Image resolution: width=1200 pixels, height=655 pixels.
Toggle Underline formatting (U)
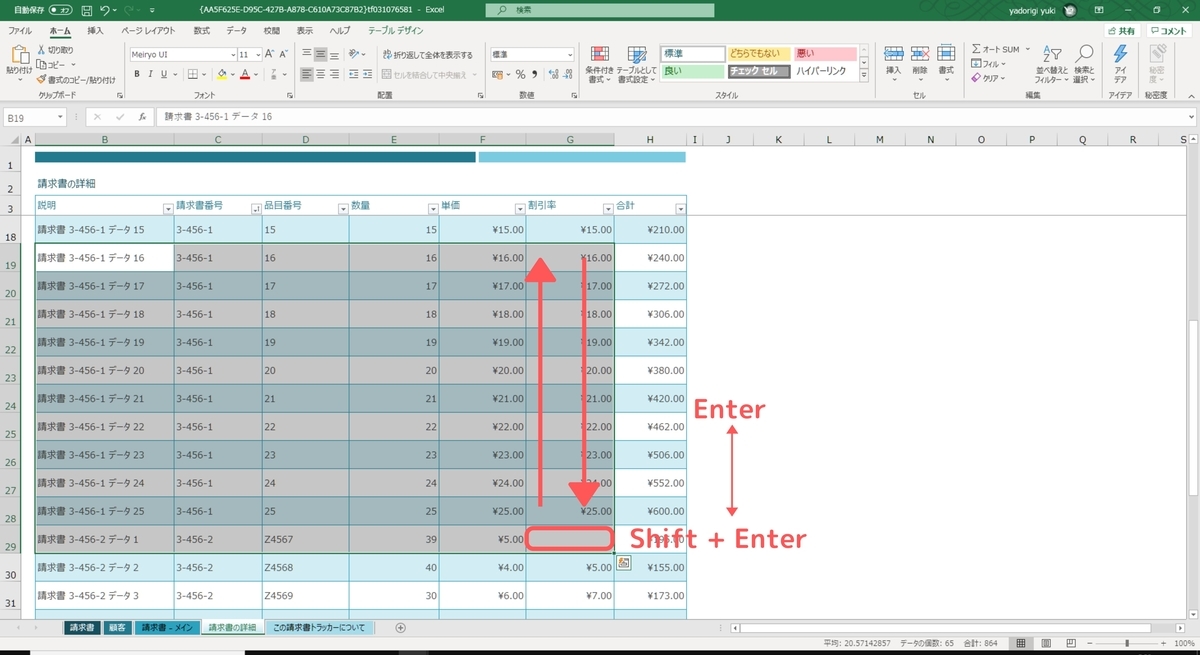[x=164, y=74]
